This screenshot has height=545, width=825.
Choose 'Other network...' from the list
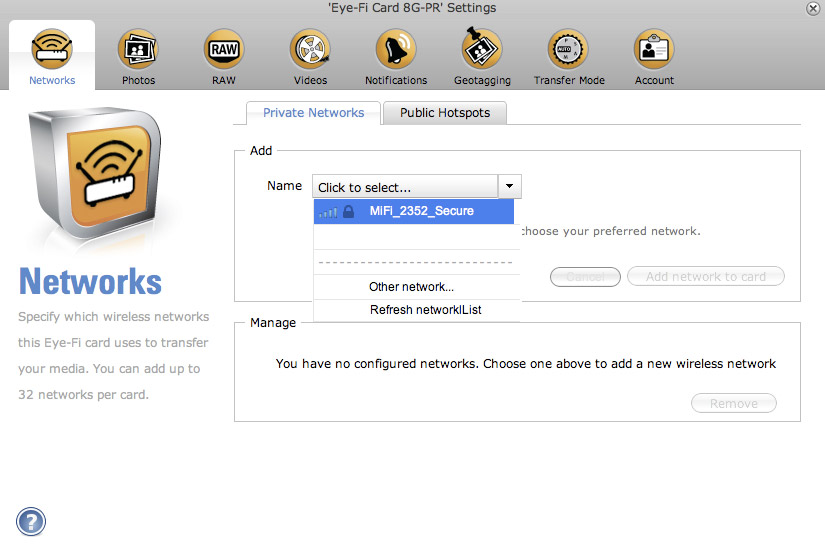point(417,287)
